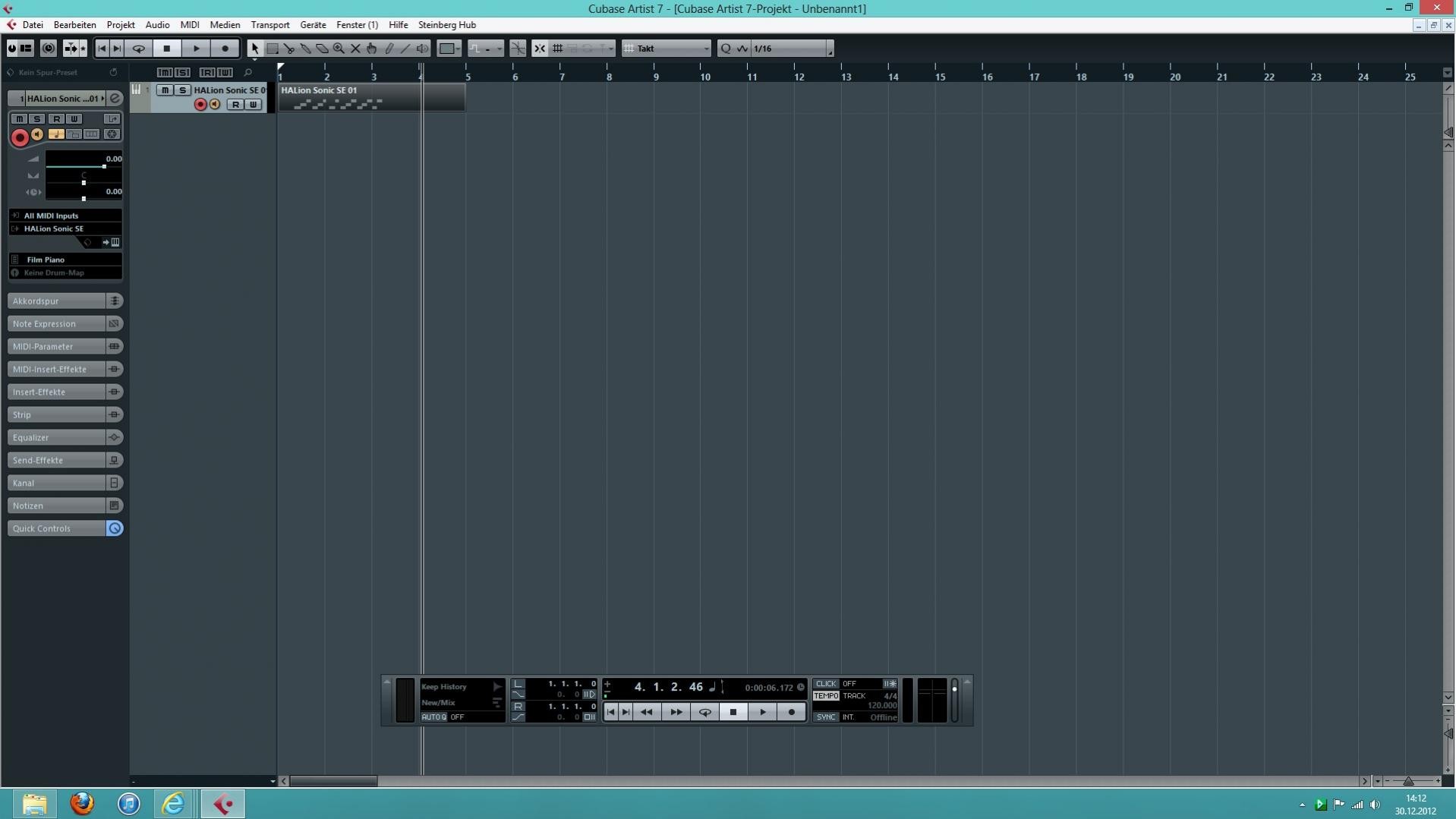Select the Play speaker tool in toolbar

(x=422, y=49)
